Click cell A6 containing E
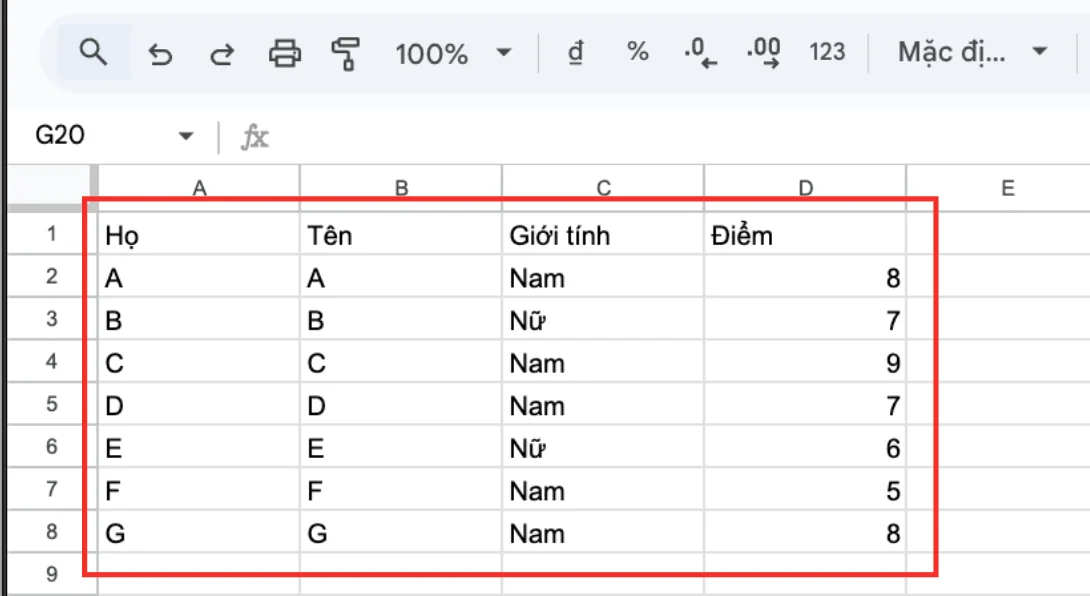This screenshot has height=596, width=1090. [199, 446]
